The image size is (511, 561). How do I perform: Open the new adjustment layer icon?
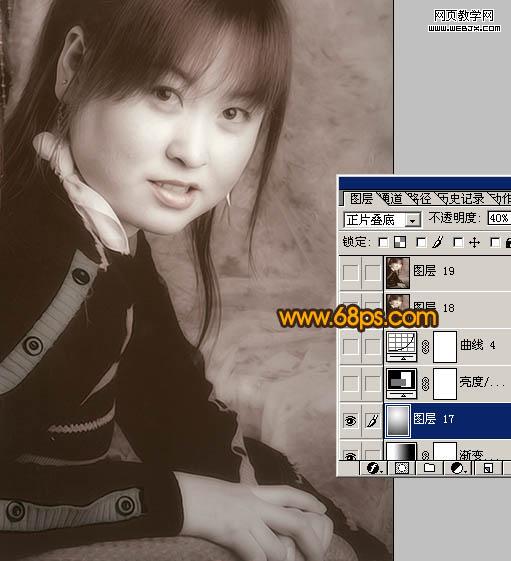(x=457, y=468)
